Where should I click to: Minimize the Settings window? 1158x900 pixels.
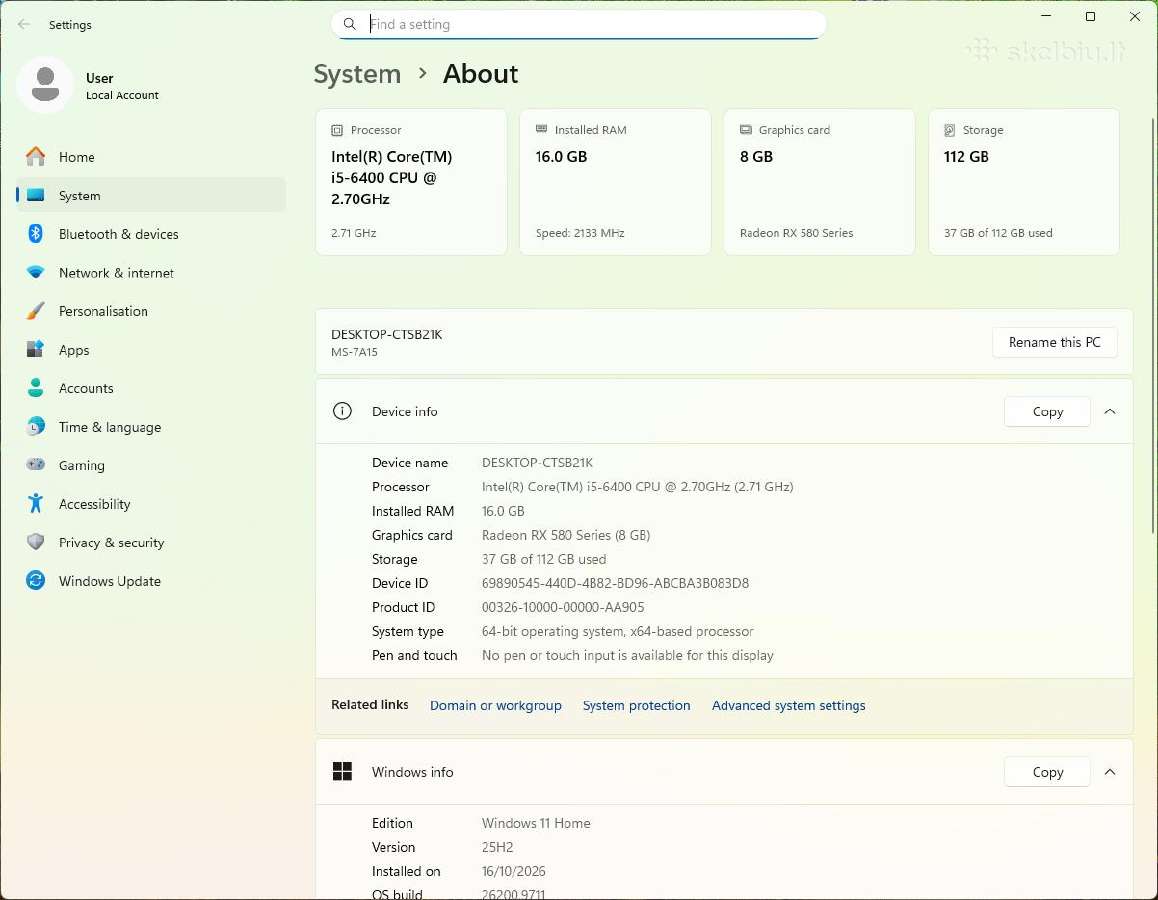(x=1046, y=16)
